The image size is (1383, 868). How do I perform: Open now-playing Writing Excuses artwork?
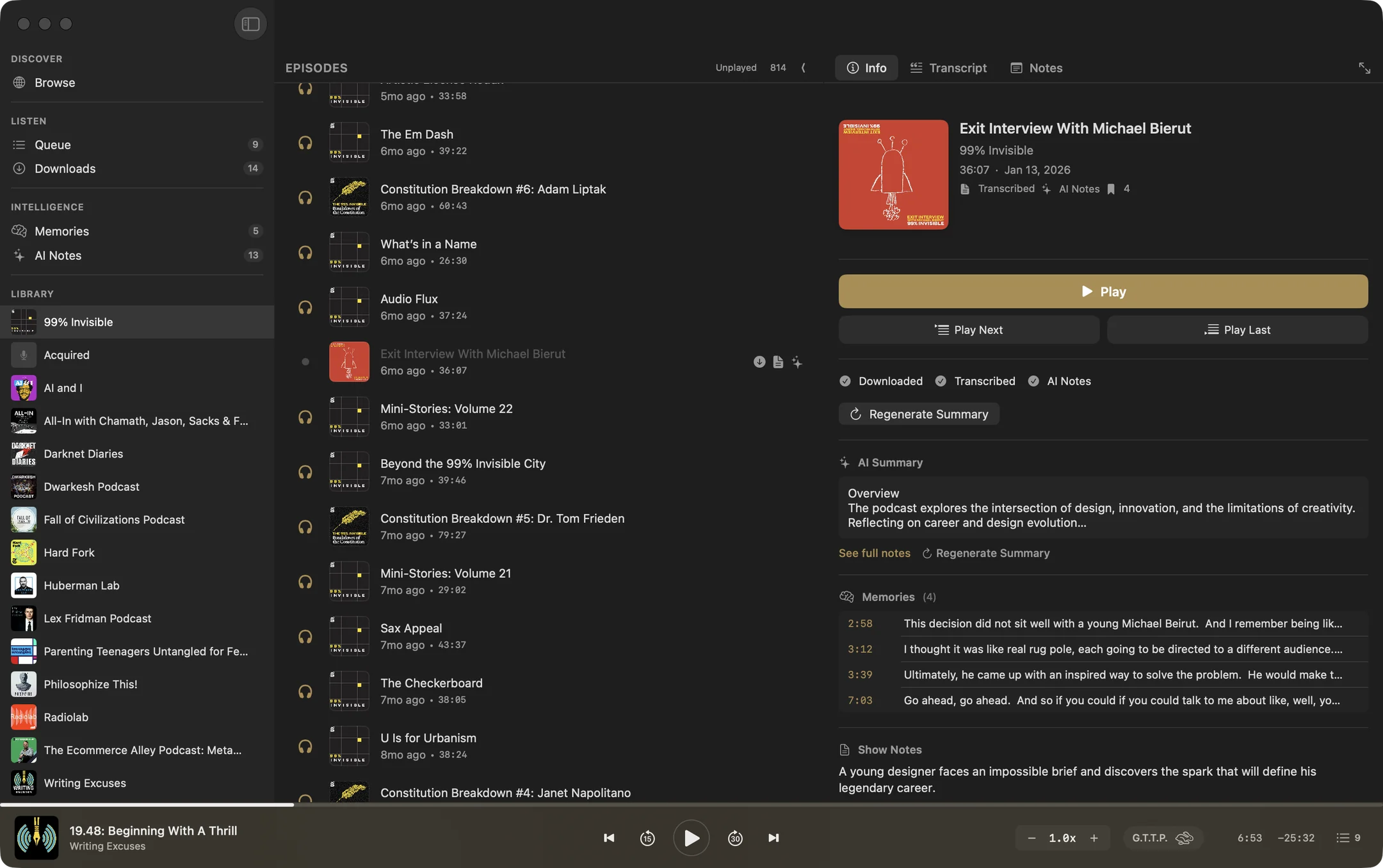[x=36, y=837]
